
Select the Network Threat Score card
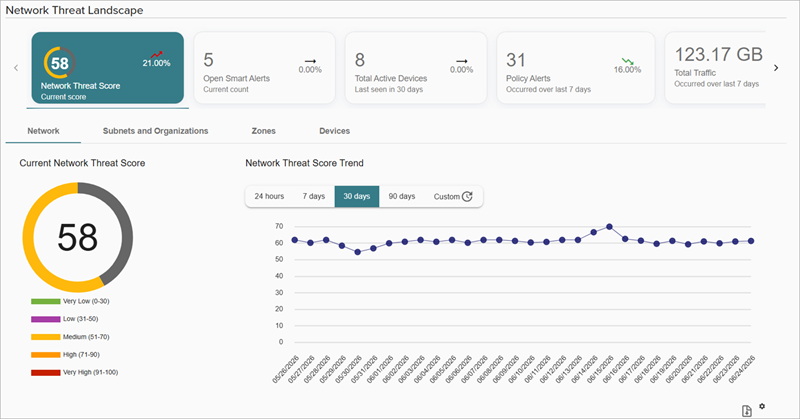(x=108, y=68)
